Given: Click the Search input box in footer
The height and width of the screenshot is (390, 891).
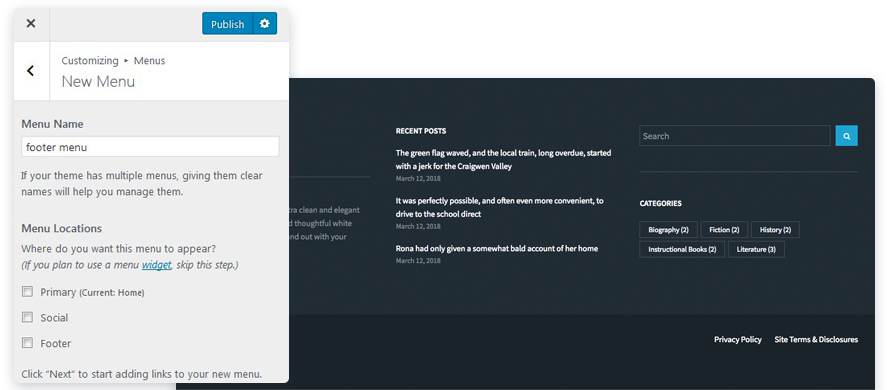Looking at the screenshot, I should click(735, 136).
